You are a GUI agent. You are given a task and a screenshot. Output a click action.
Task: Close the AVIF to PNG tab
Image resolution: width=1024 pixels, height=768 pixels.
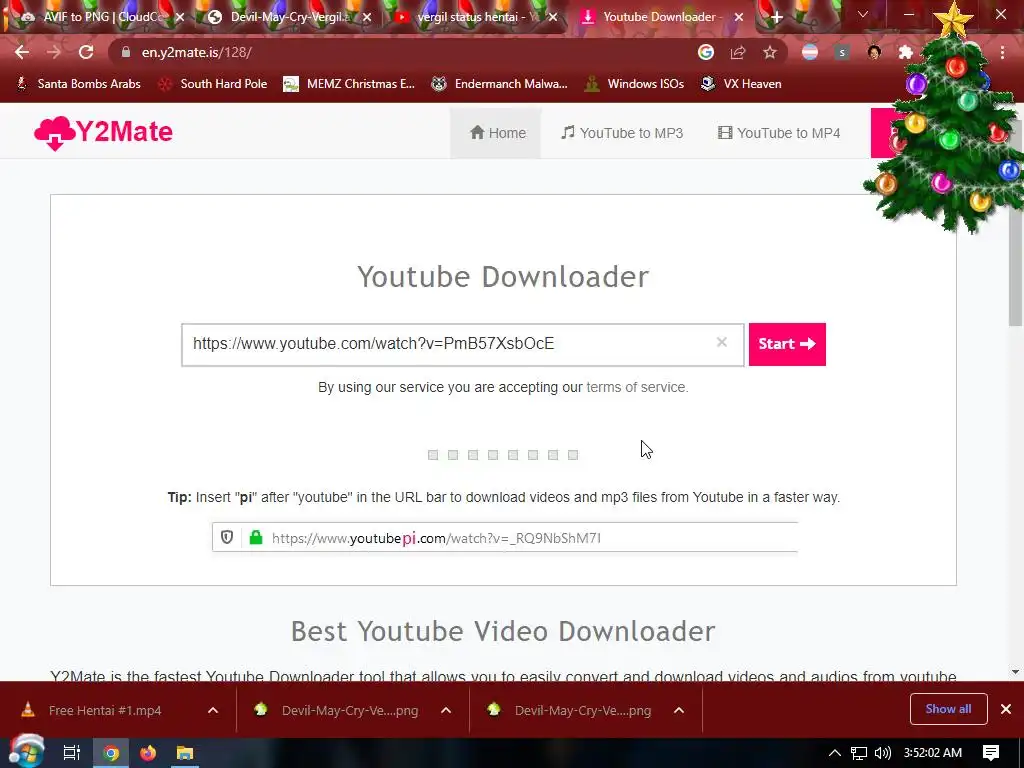[180, 17]
